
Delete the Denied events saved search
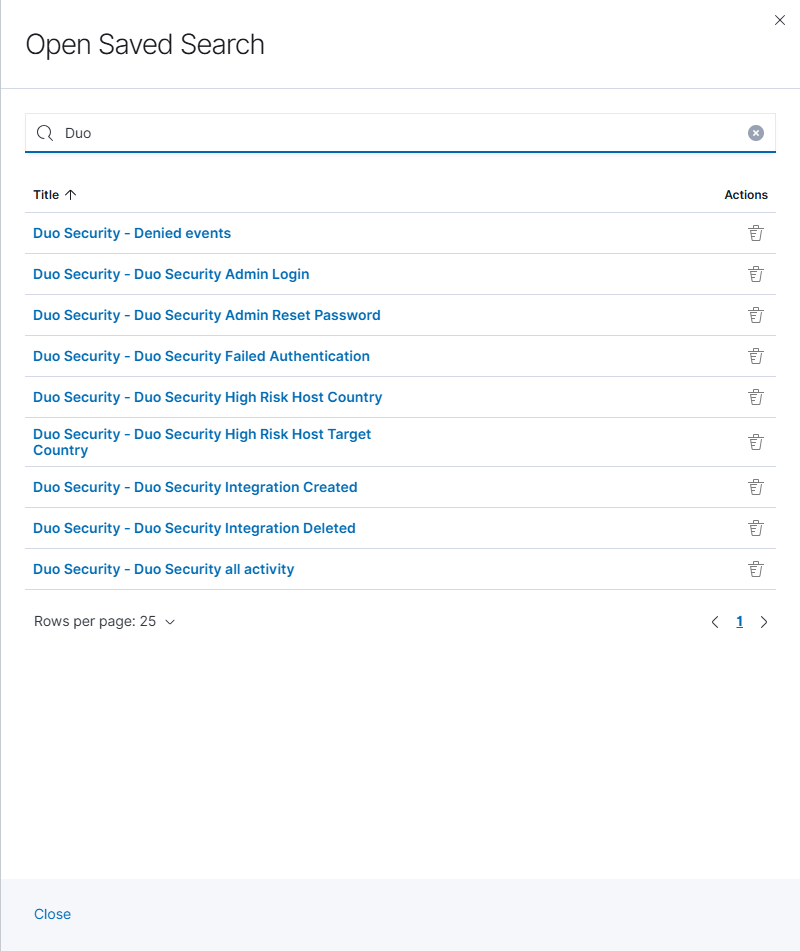(755, 233)
